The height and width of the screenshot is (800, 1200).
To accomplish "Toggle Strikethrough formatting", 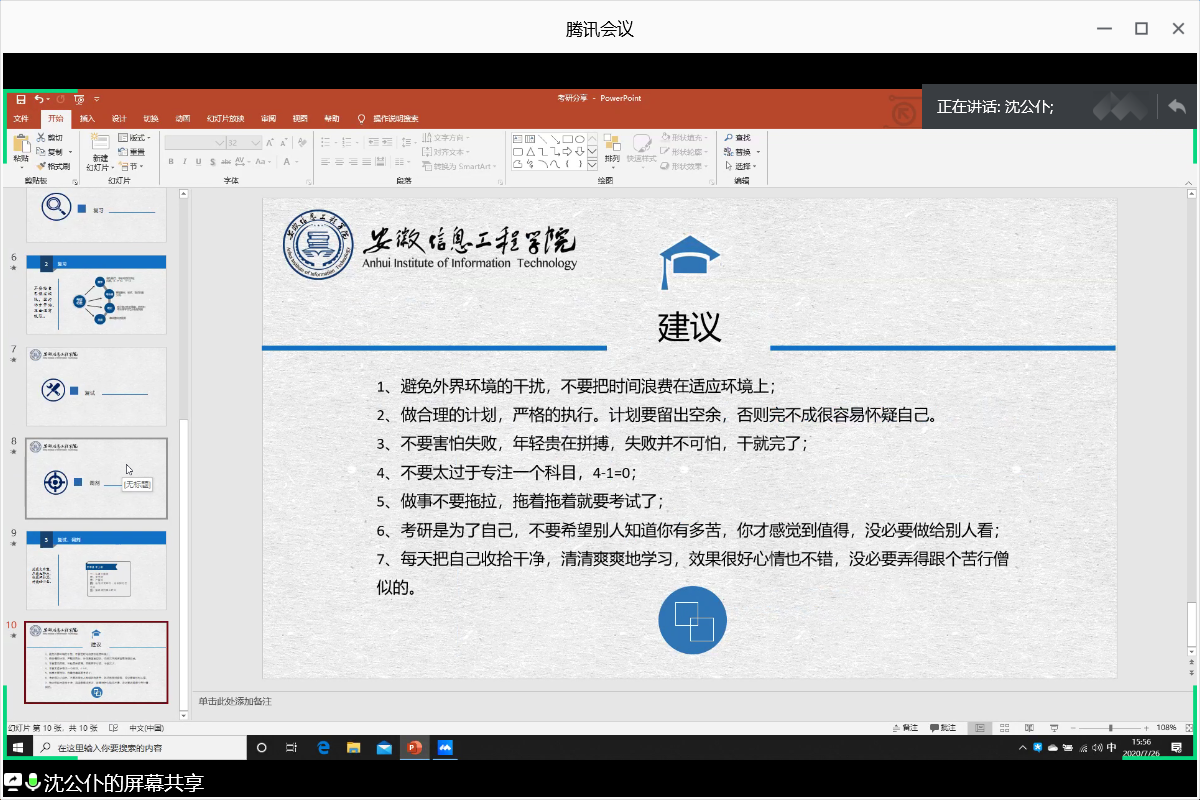I will (x=228, y=161).
